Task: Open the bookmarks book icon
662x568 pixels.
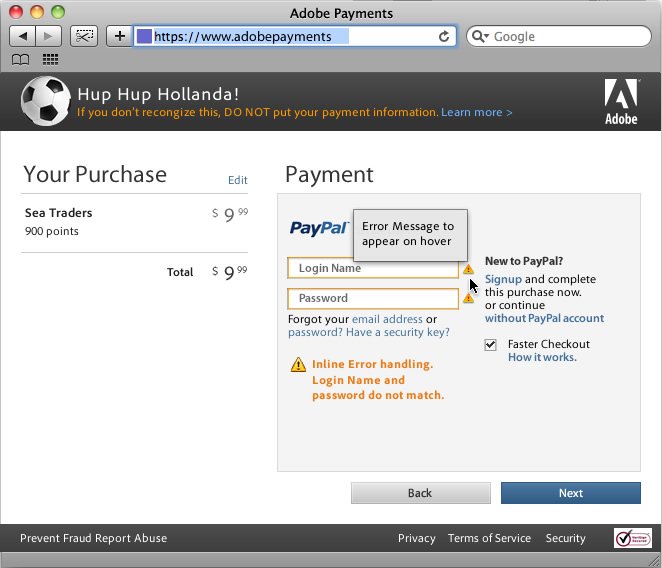Action: [20, 60]
